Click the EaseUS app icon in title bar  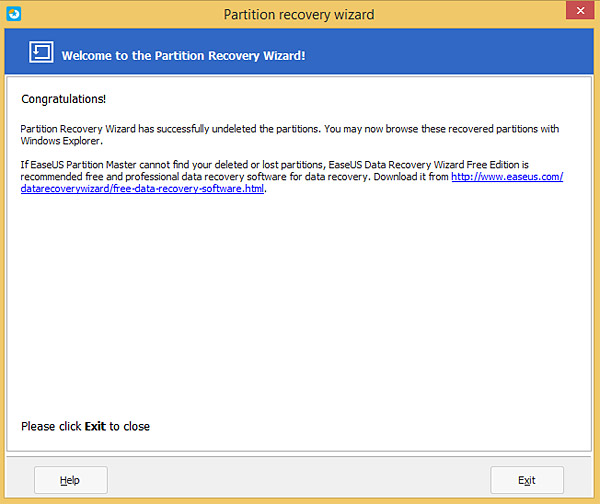[x=12, y=14]
